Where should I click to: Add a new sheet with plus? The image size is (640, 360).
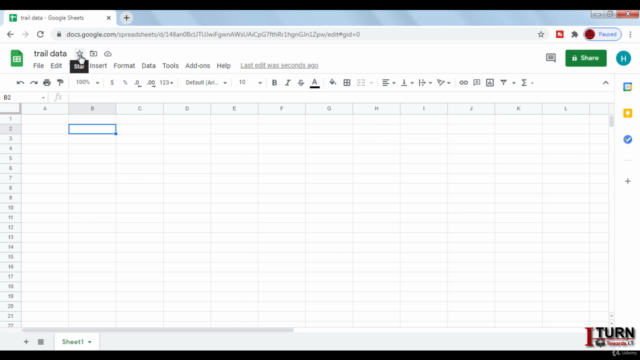[26, 342]
